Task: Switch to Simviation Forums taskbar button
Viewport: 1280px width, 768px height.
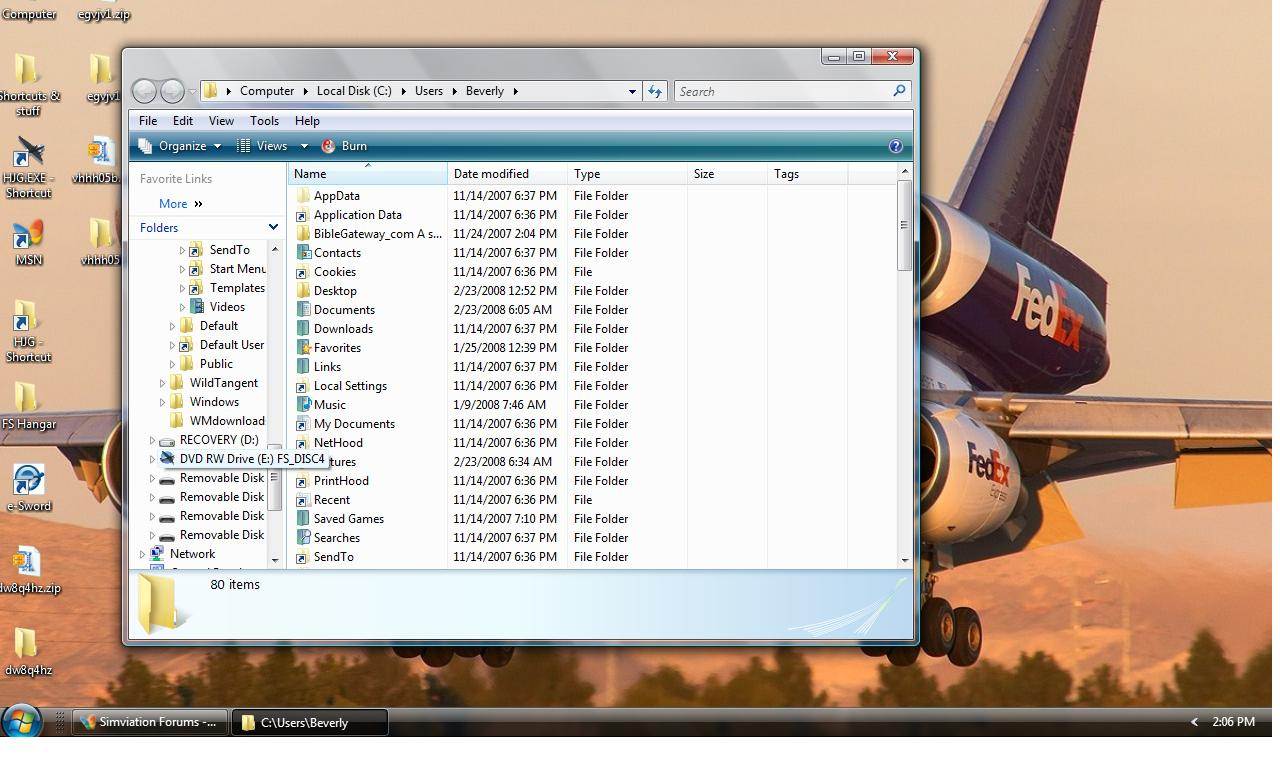Action: [x=149, y=722]
